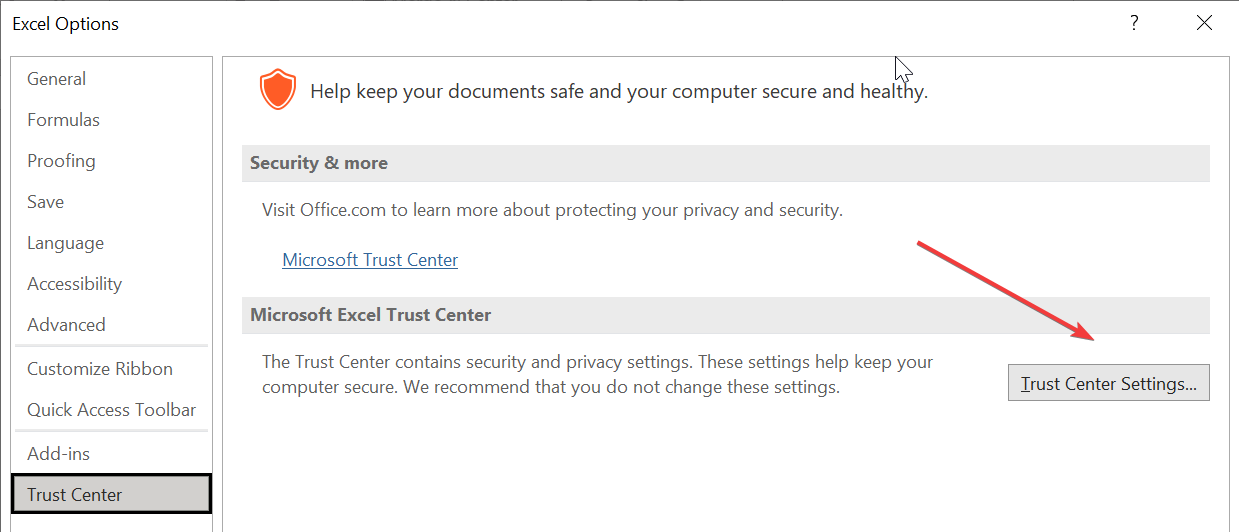The width and height of the screenshot is (1239, 532).
Task: Show the Advanced options page
Action: tap(66, 325)
